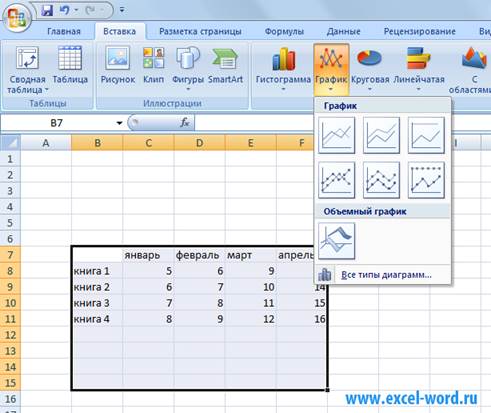Image resolution: width=491 pixels, height=413 pixels.
Task: Select row 16 header
Action: click(x=10, y=399)
